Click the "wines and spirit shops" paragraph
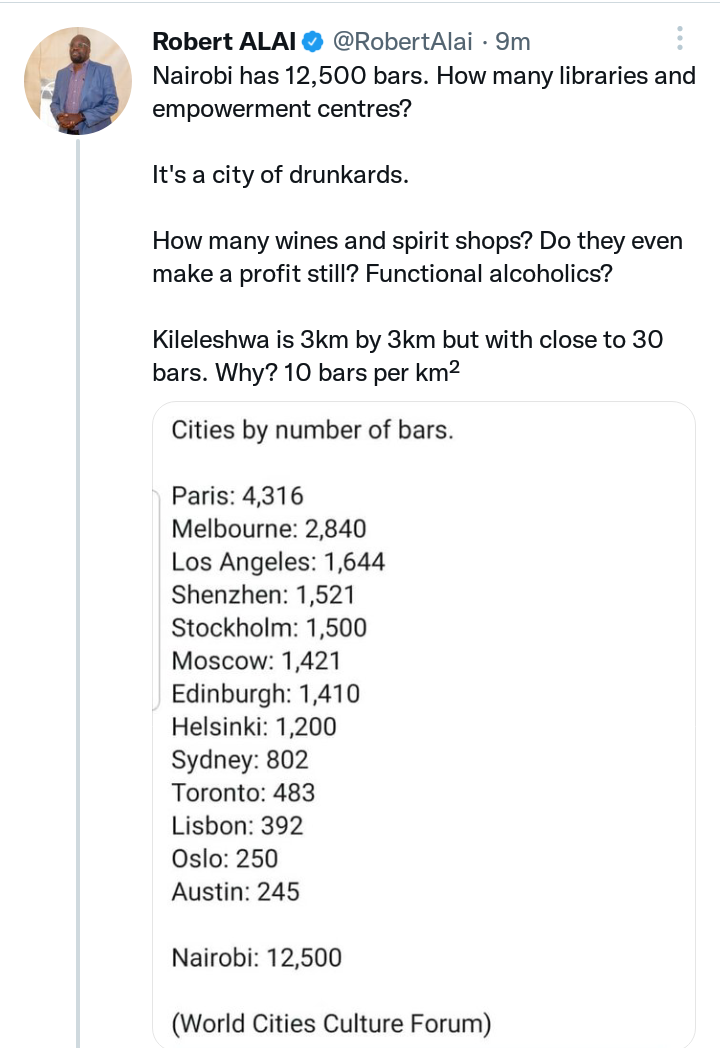 point(417,257)
